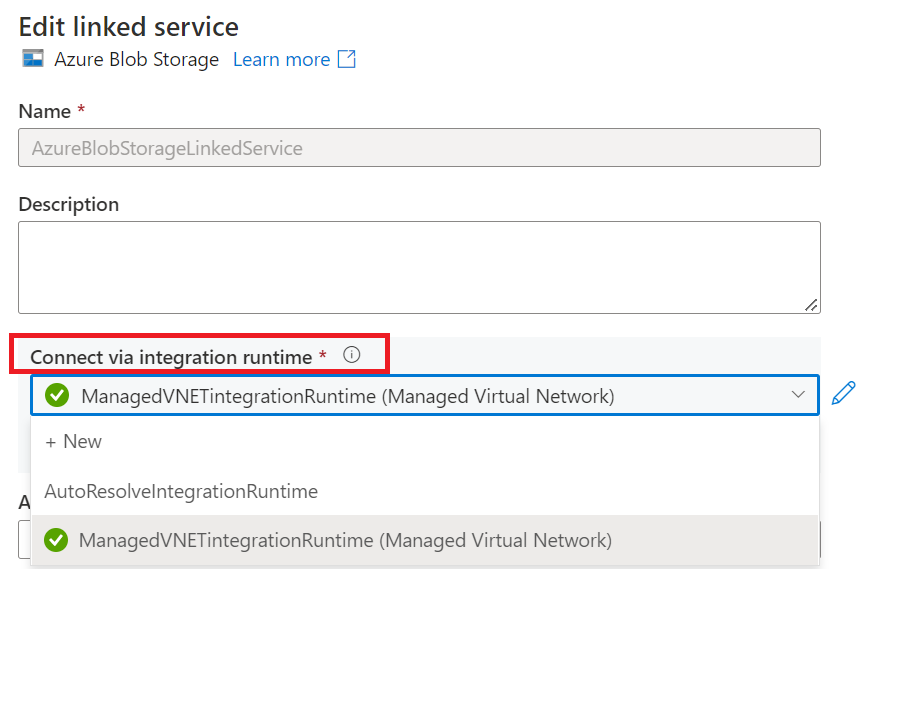The width and height of the screenshot is (922, 703).
Task: Click the Name input field
Action: [419, 148]
